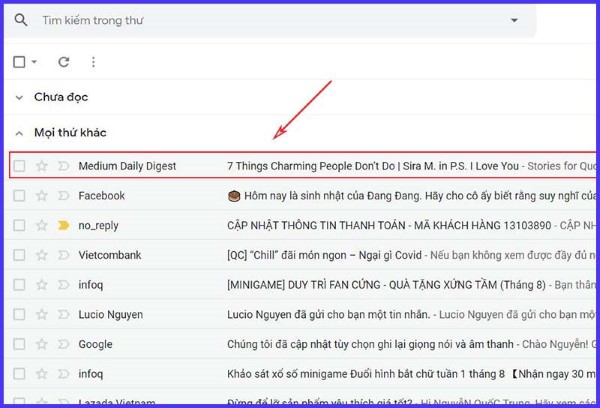Click the refresh inbox icon

[x=64, y=62]
